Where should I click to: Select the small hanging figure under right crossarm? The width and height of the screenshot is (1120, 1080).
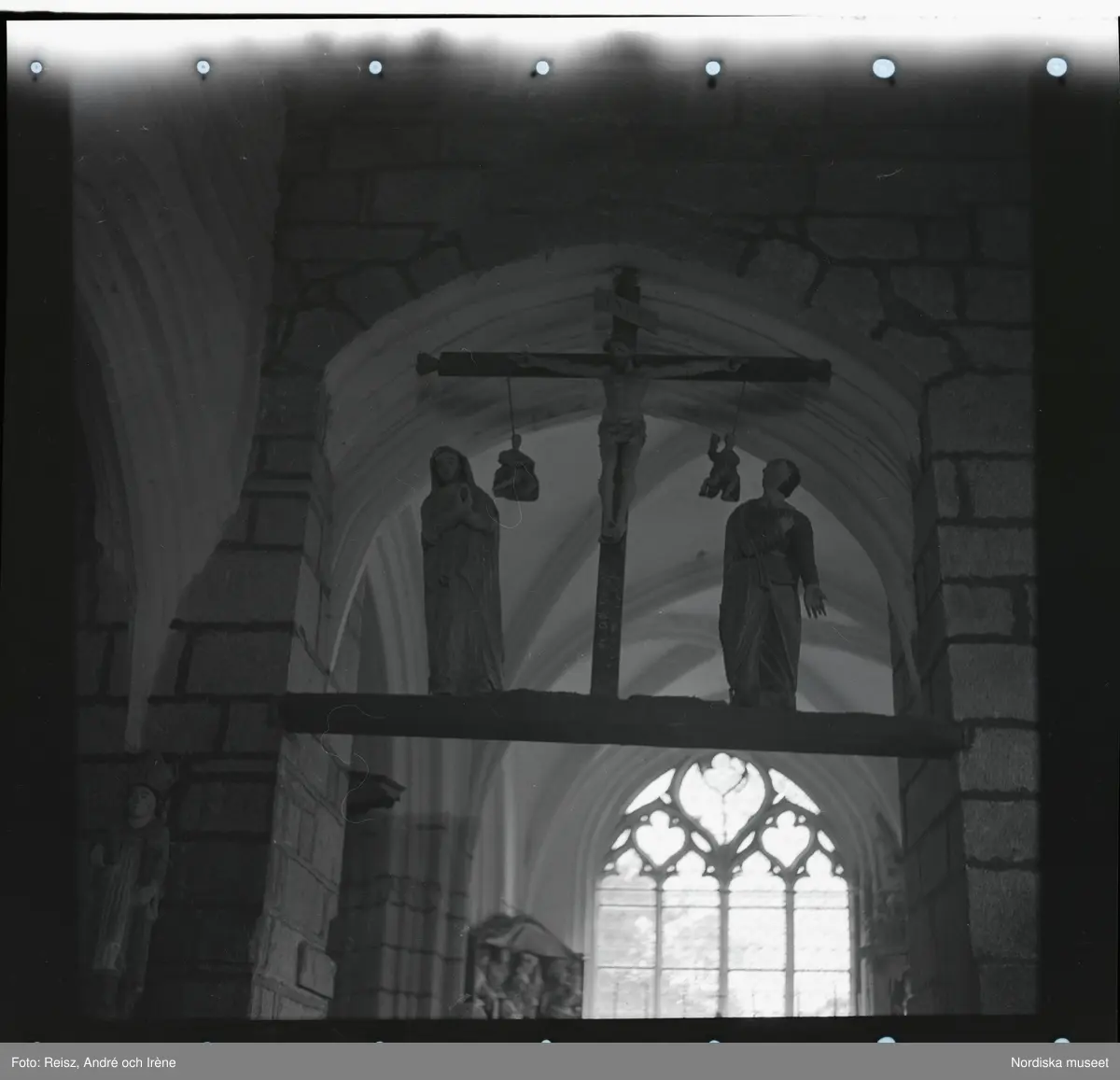coord(719,469)
